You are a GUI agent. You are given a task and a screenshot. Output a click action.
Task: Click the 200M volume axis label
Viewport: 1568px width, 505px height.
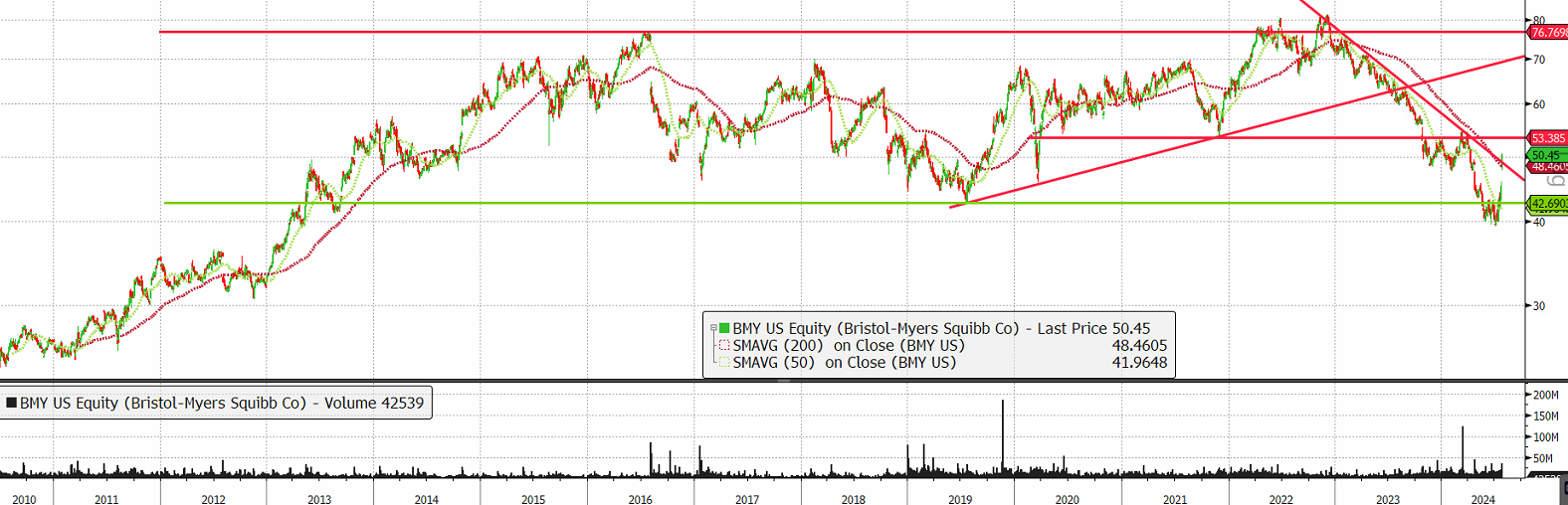click(x=1545, y=395)
